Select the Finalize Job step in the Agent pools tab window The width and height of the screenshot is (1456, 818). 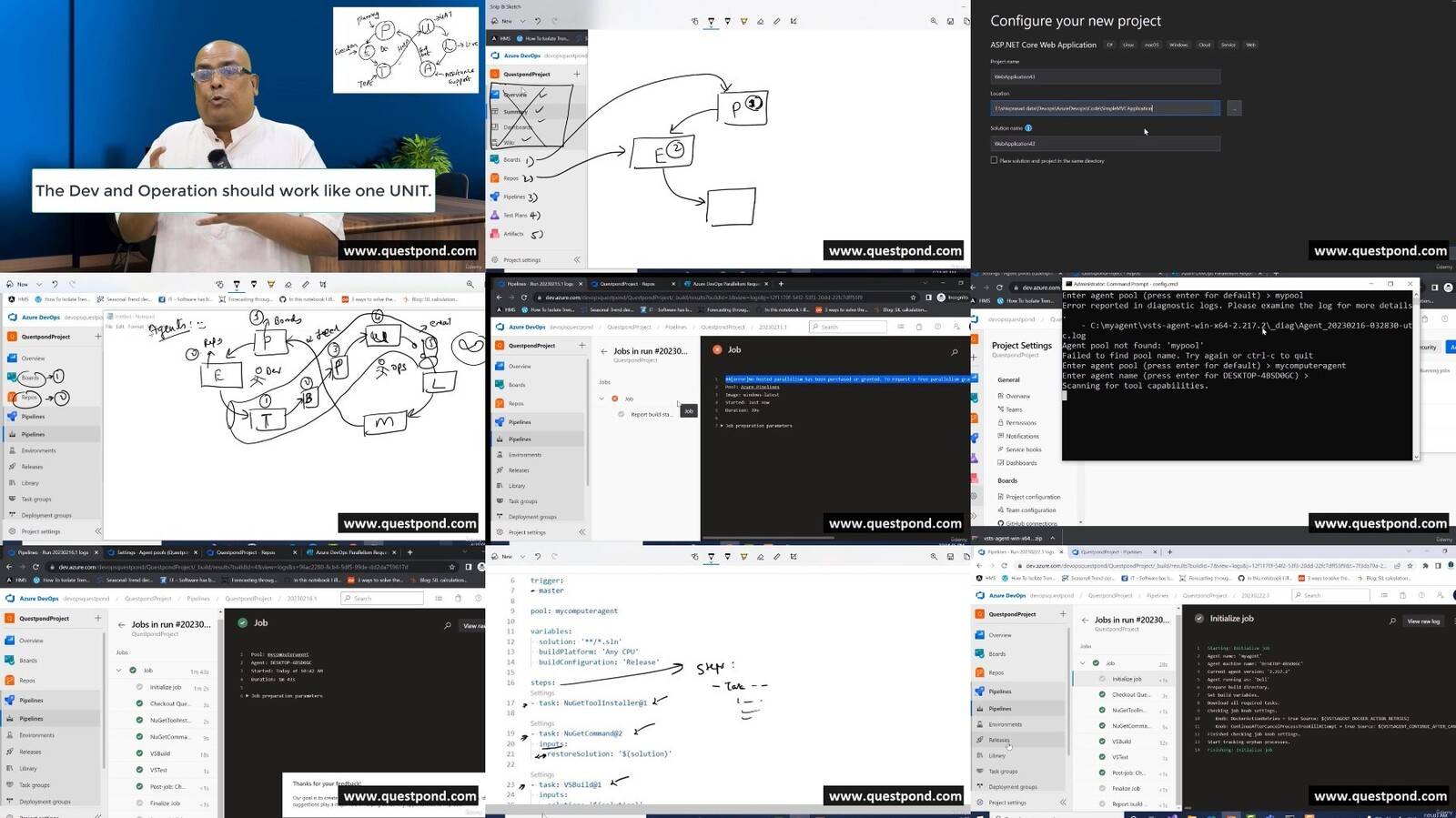(165, 803)
